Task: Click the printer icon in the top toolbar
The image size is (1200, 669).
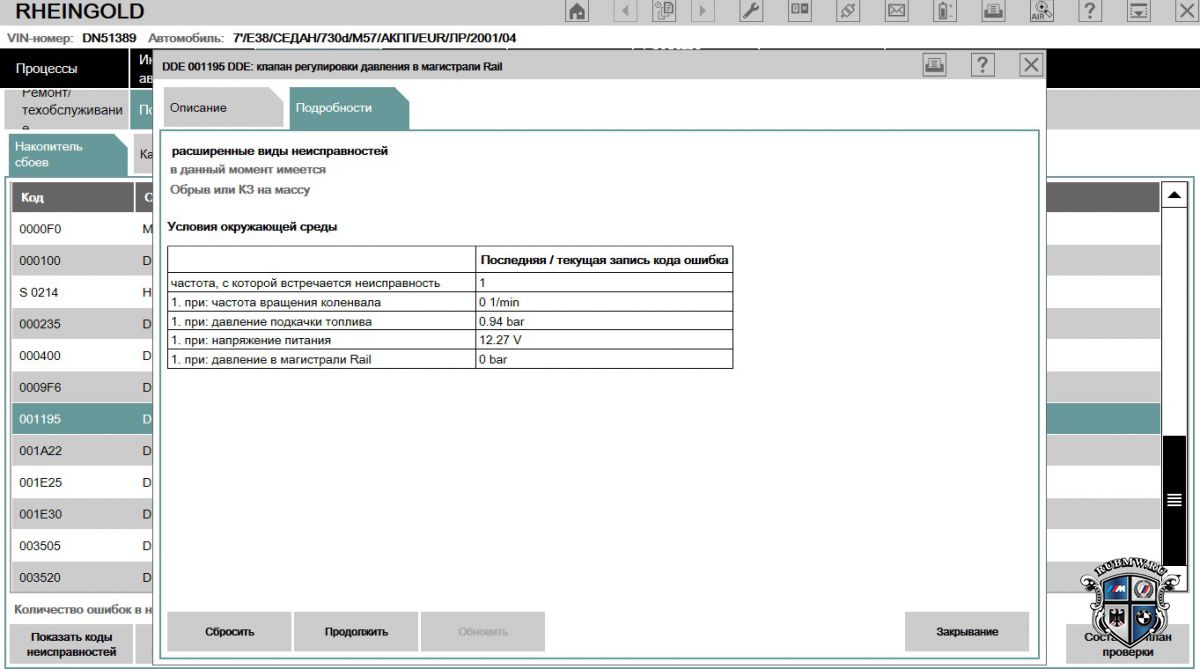Action: pos(993,11)
